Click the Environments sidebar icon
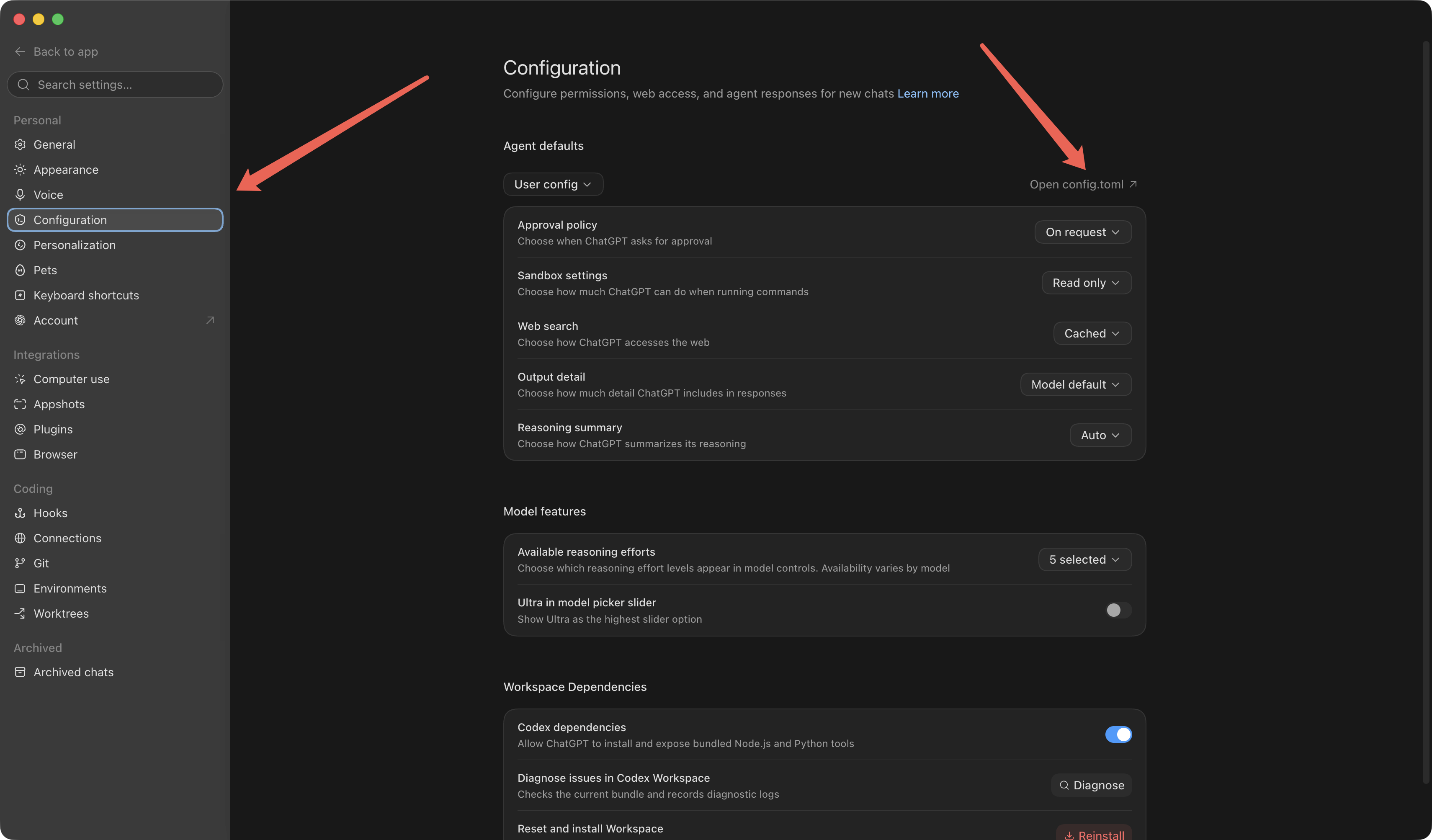 pos(20,588)
